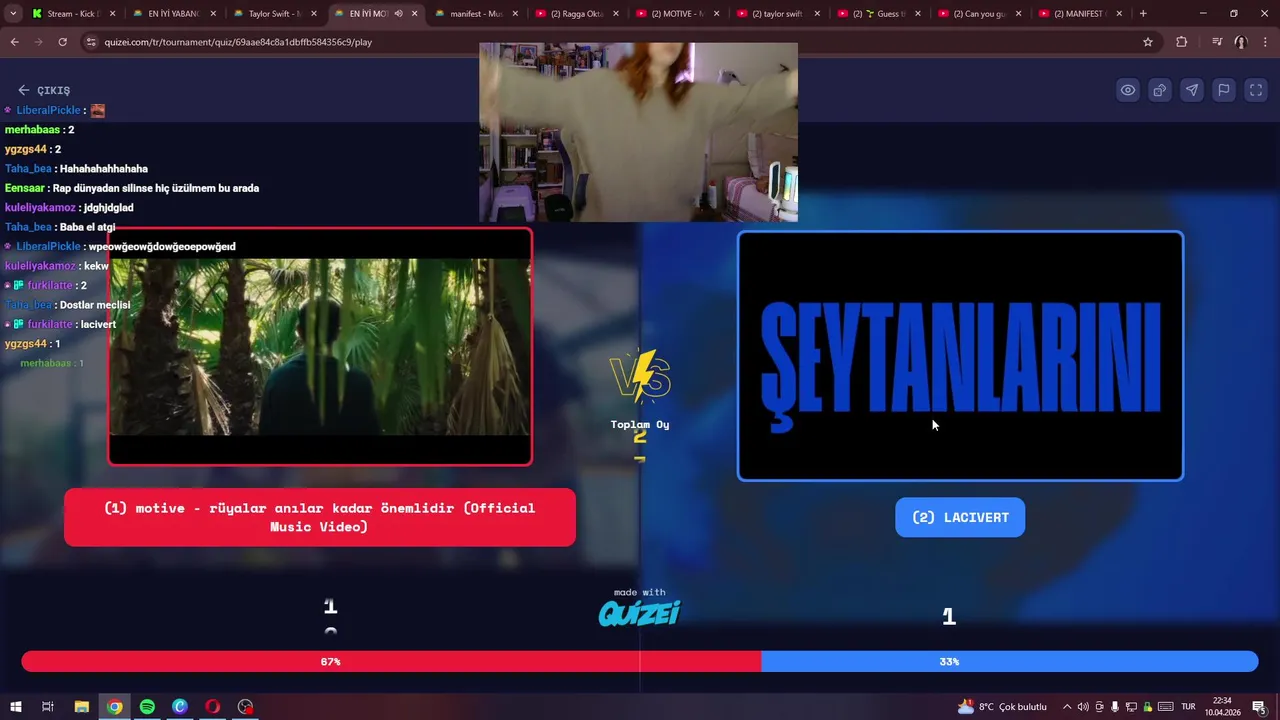
Task: Mute the audio icon on active tab
Action: point(398,14)
